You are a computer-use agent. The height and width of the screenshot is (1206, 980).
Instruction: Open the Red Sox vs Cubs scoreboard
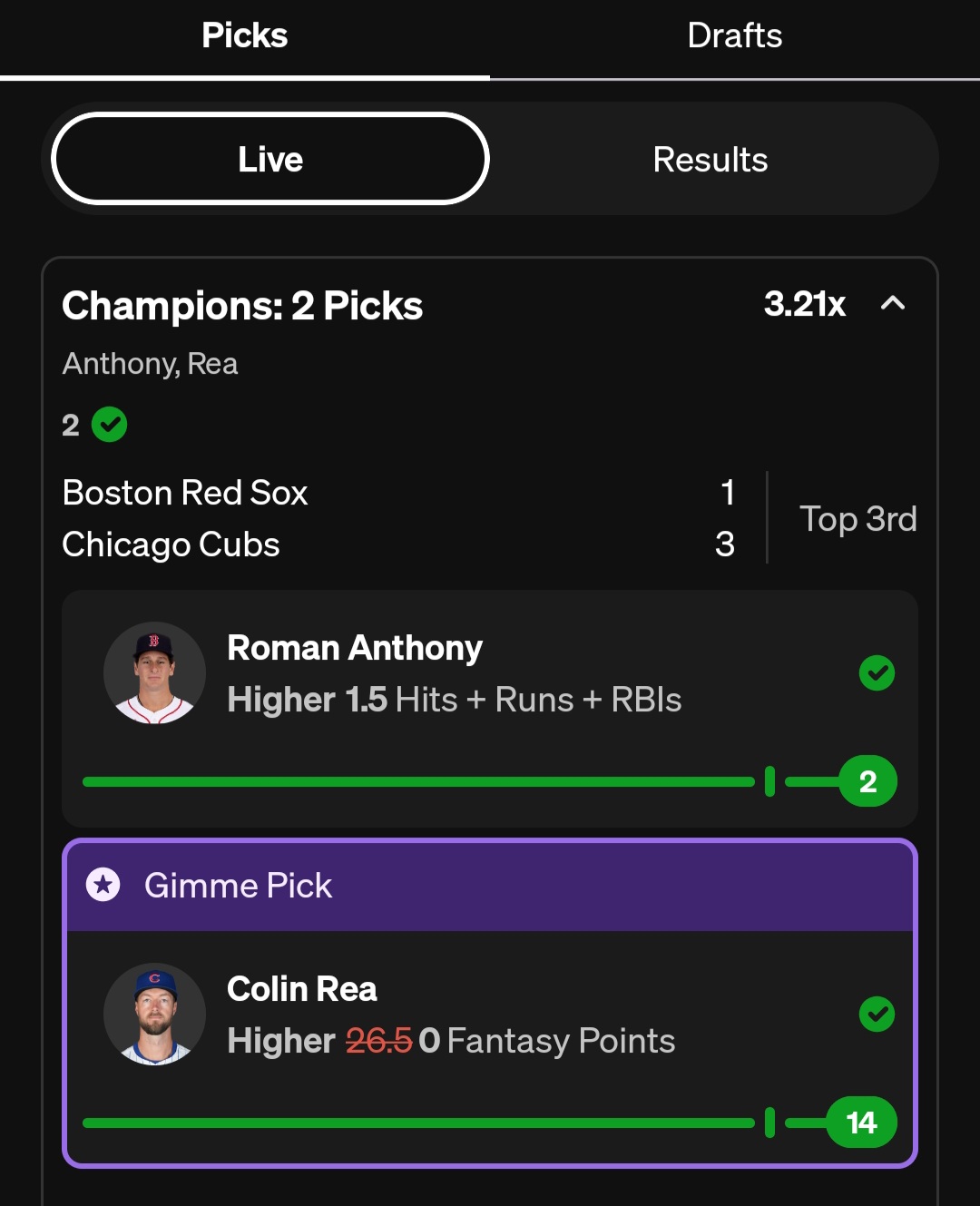coord(490,518)
